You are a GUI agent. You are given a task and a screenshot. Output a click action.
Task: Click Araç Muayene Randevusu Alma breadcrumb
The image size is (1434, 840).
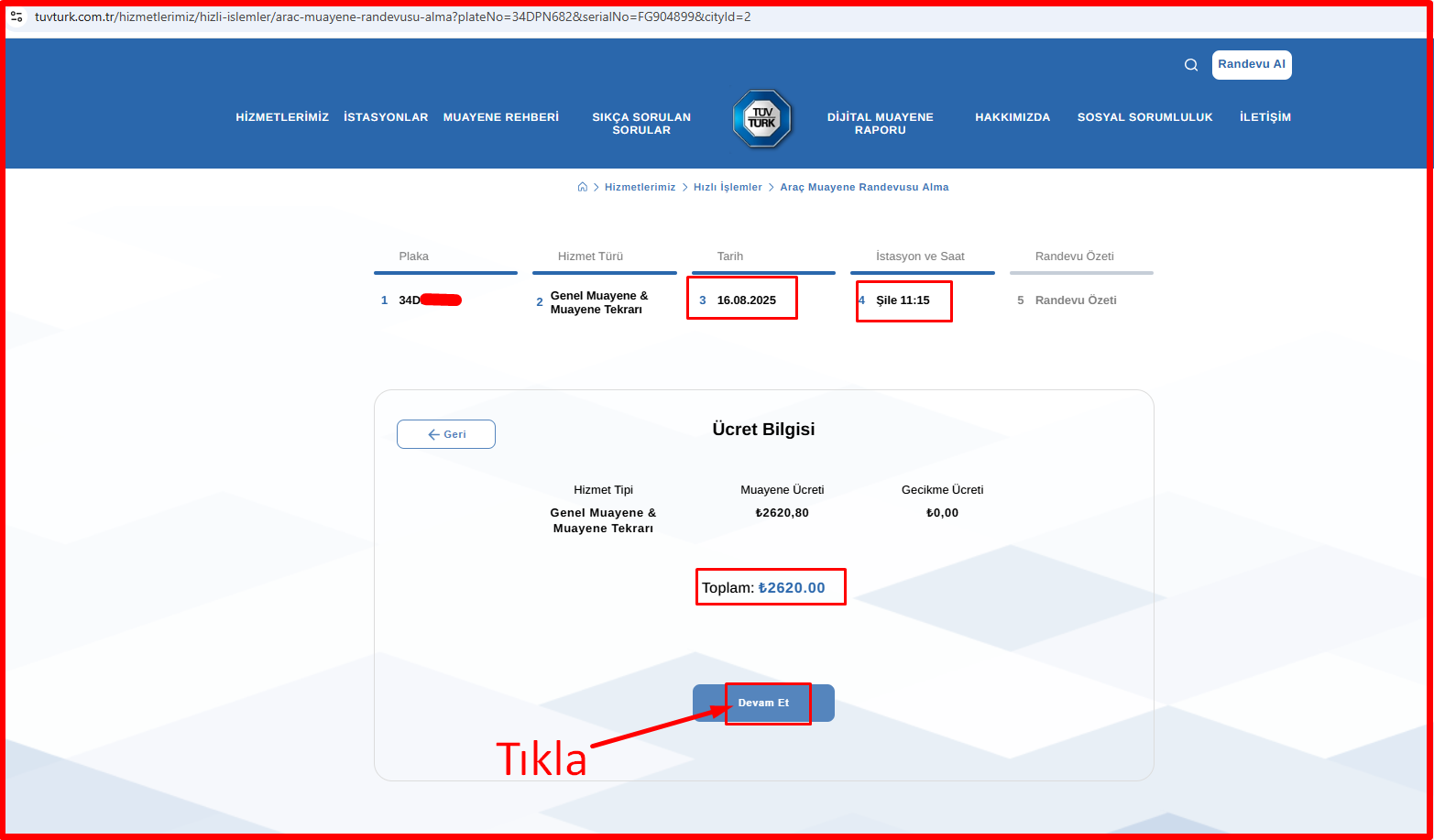click(864, 187)
